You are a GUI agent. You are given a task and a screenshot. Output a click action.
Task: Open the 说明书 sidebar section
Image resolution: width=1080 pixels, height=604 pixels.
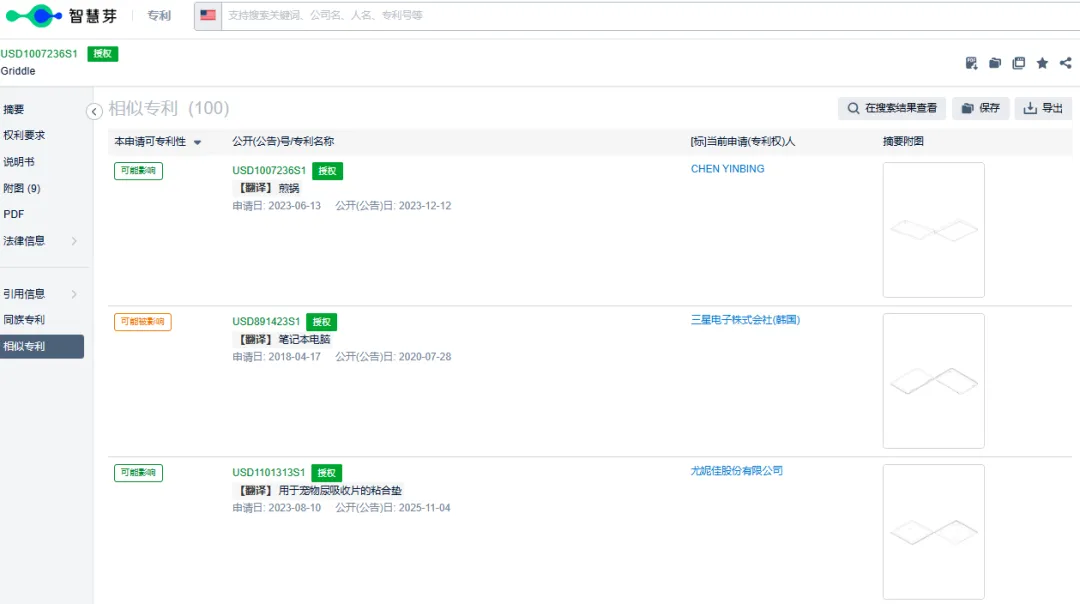(19, 161)
